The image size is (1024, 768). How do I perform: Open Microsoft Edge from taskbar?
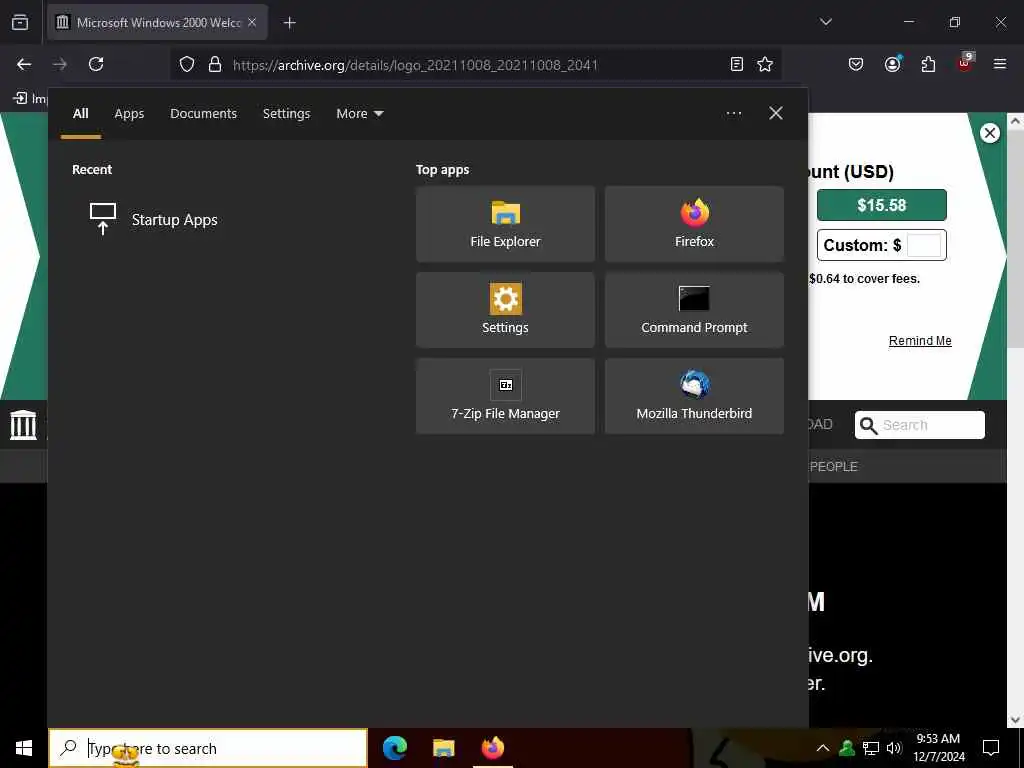click(394, 748)
